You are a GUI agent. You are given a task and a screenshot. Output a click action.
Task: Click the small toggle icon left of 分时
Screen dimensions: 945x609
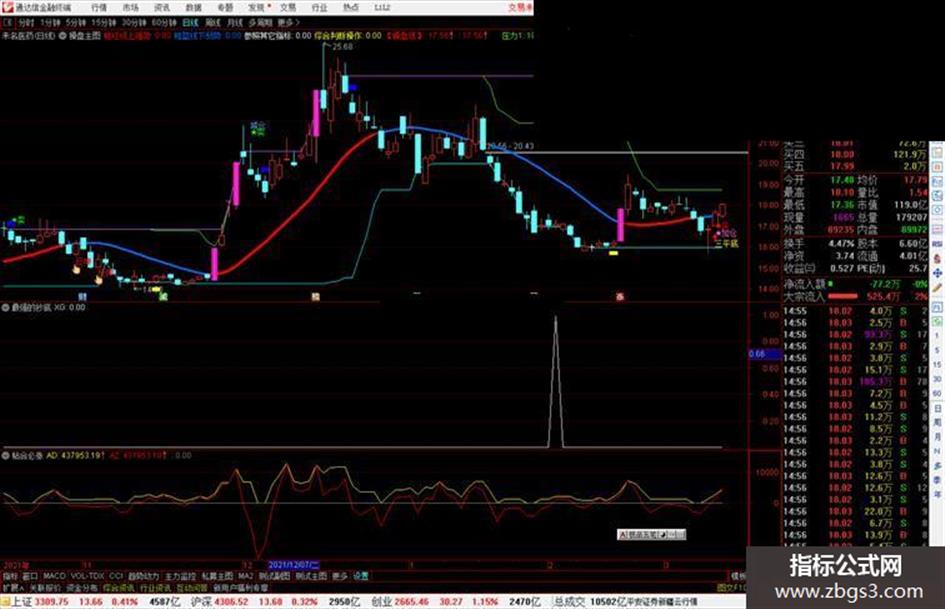8,23
